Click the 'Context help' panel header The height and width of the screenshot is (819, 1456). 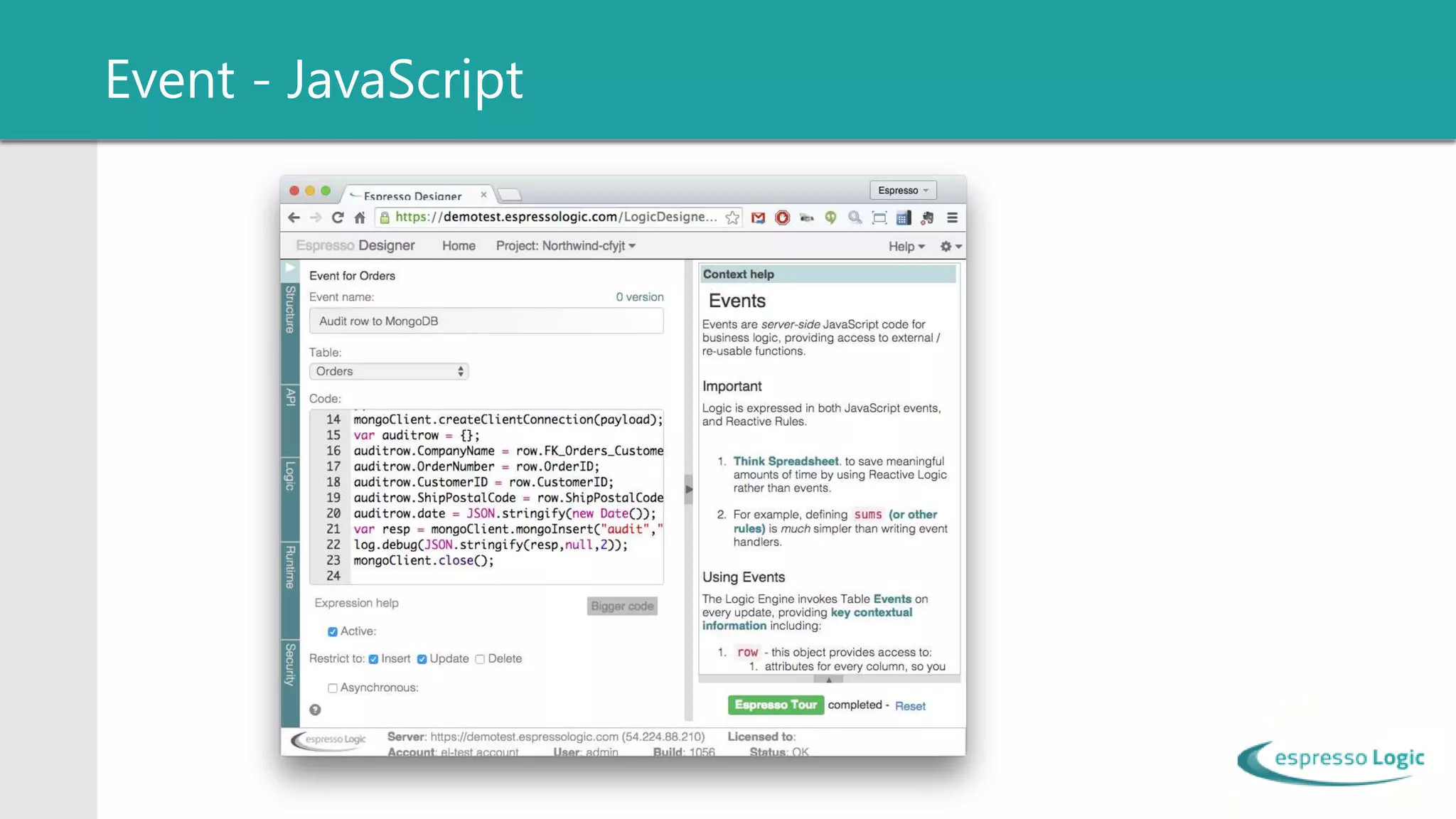point(829,274)
